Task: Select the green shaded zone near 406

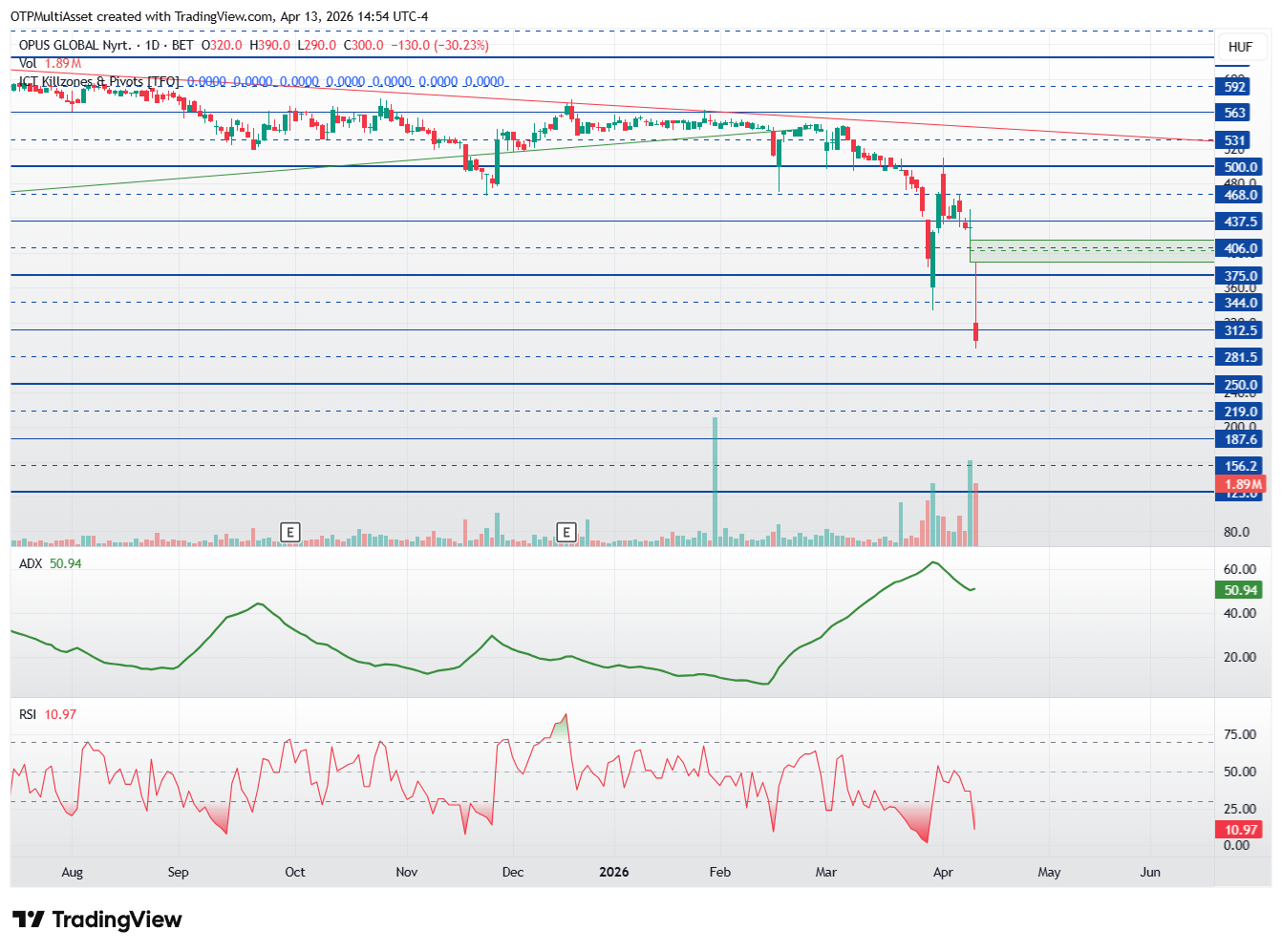Action: coord(1091,251)
